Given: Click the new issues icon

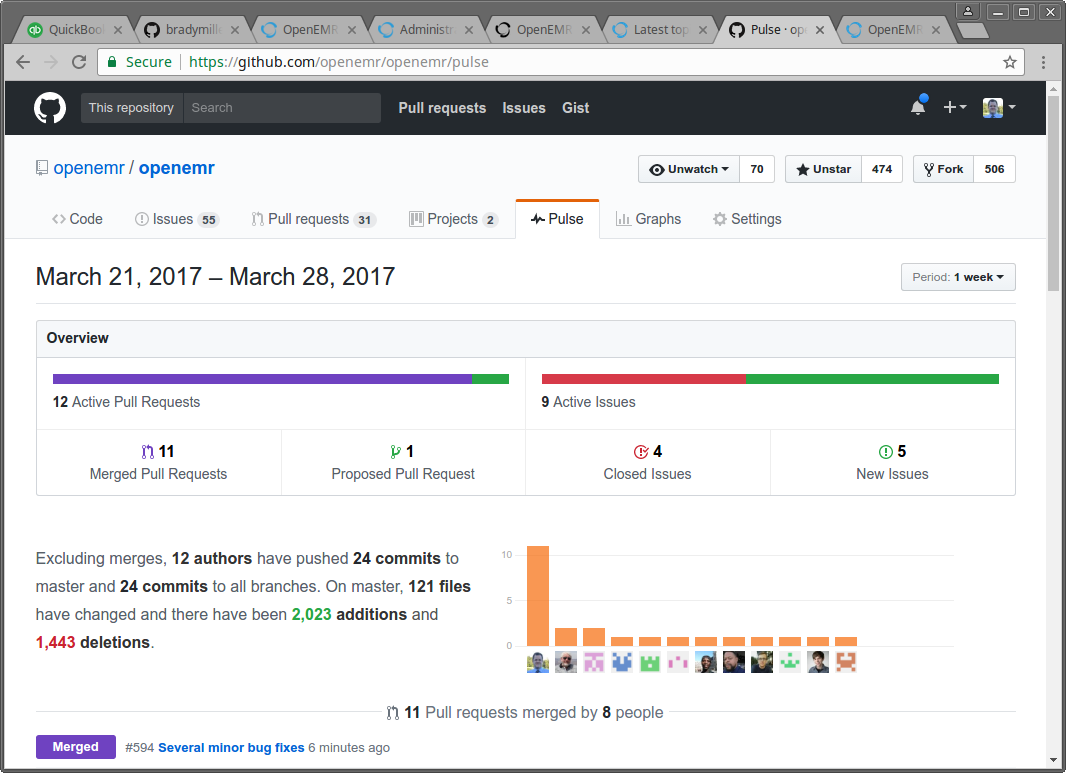Looking at the screenshot, I should tap(885, 451).
